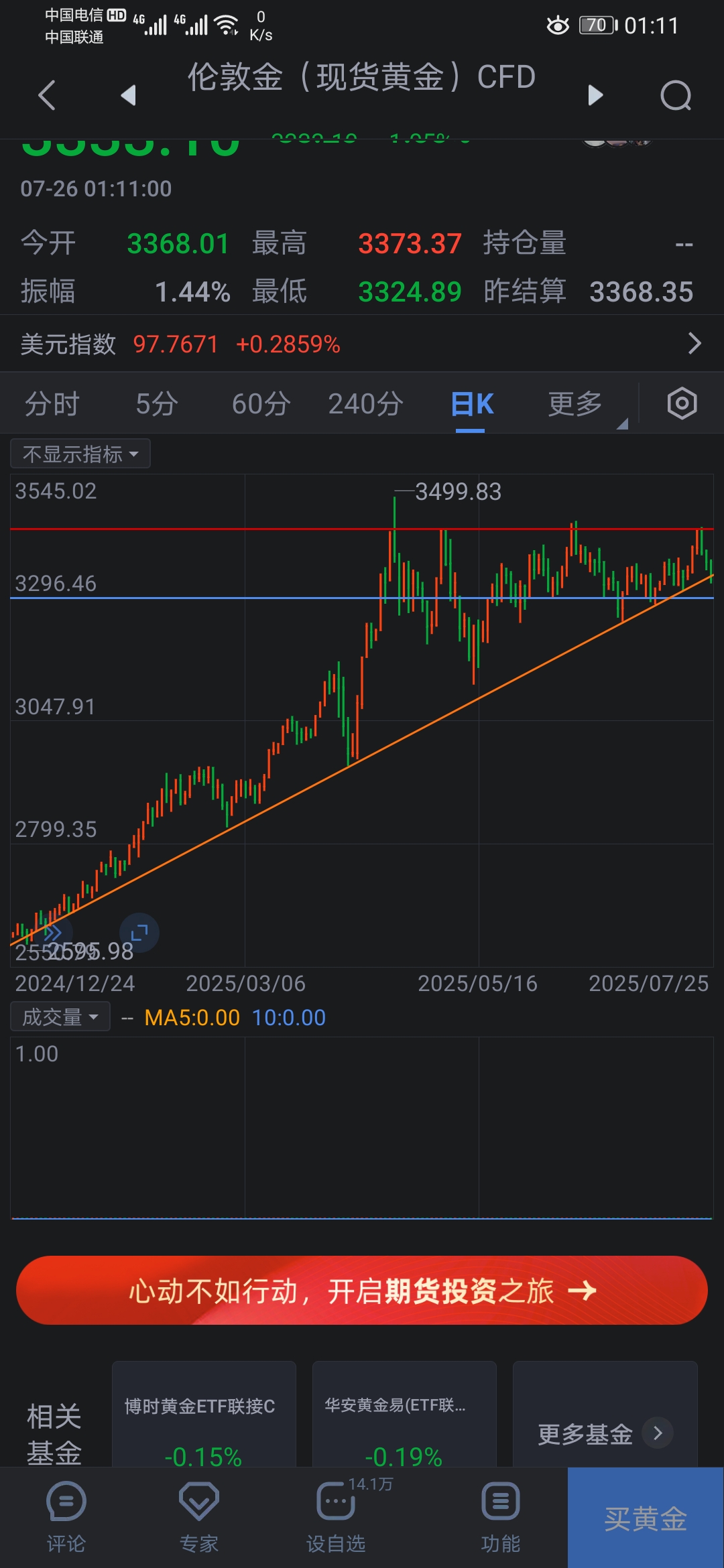Expand the 成交量 volume dropdown
This screenshot has width=724, height=1568.
[60, 1017]
